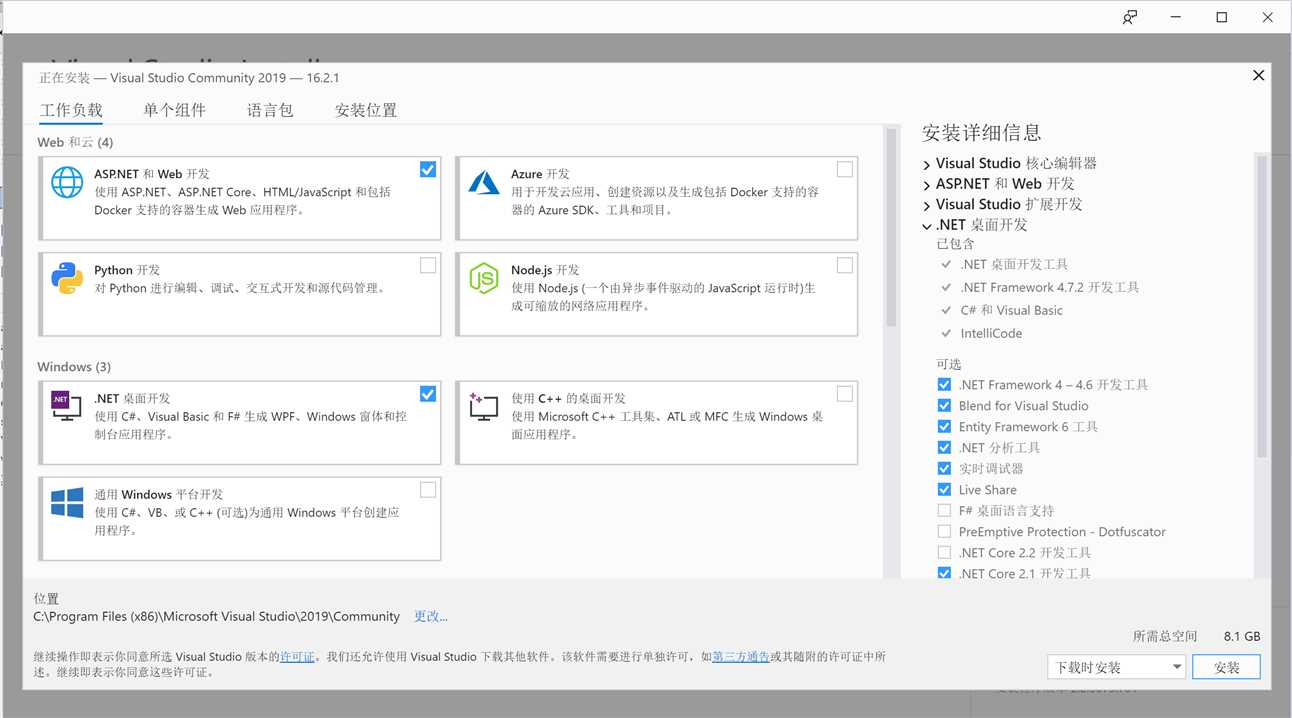This screenshot has width=1292, height=718.
Task: Minimize the Visual Studio Installer window
Action: 1176,17
